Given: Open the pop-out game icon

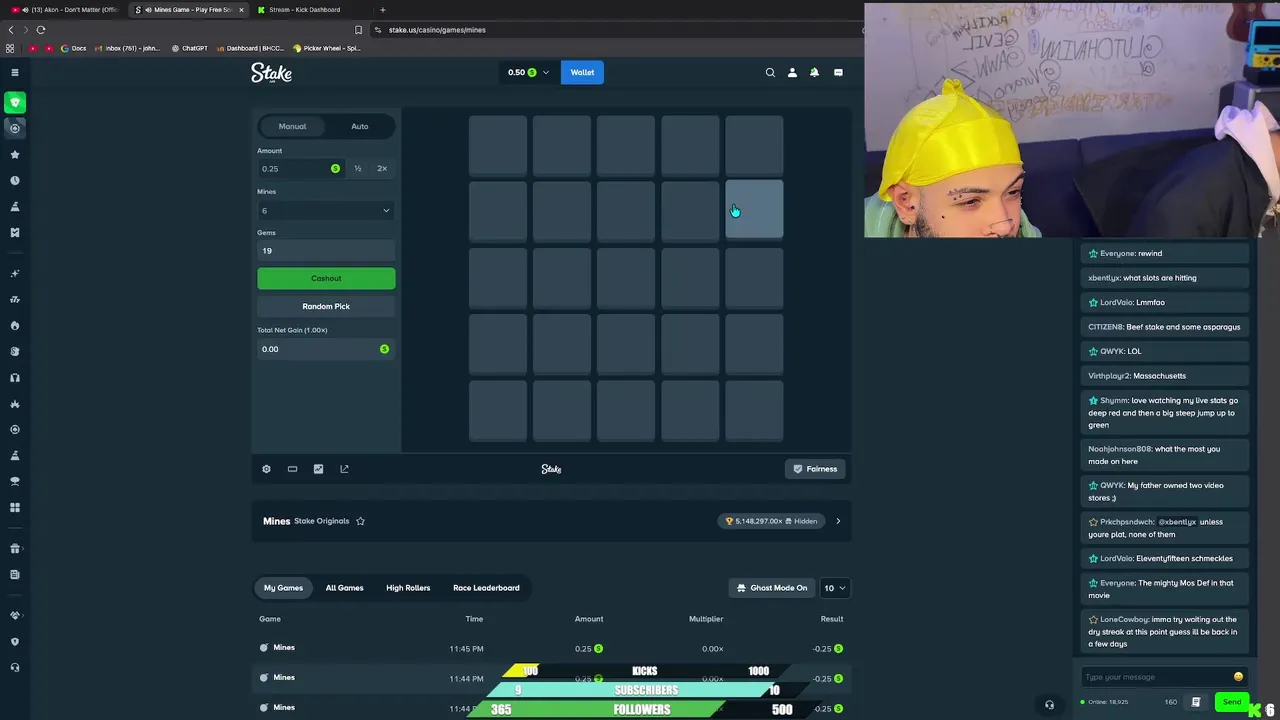Looking at the screenshot, I should [344, 469].
